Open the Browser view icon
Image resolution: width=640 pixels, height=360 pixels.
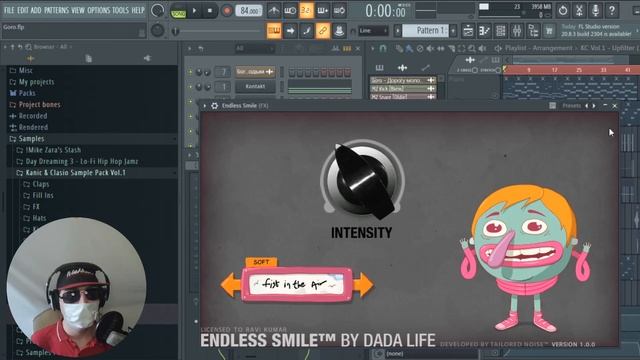coord(533,31)
